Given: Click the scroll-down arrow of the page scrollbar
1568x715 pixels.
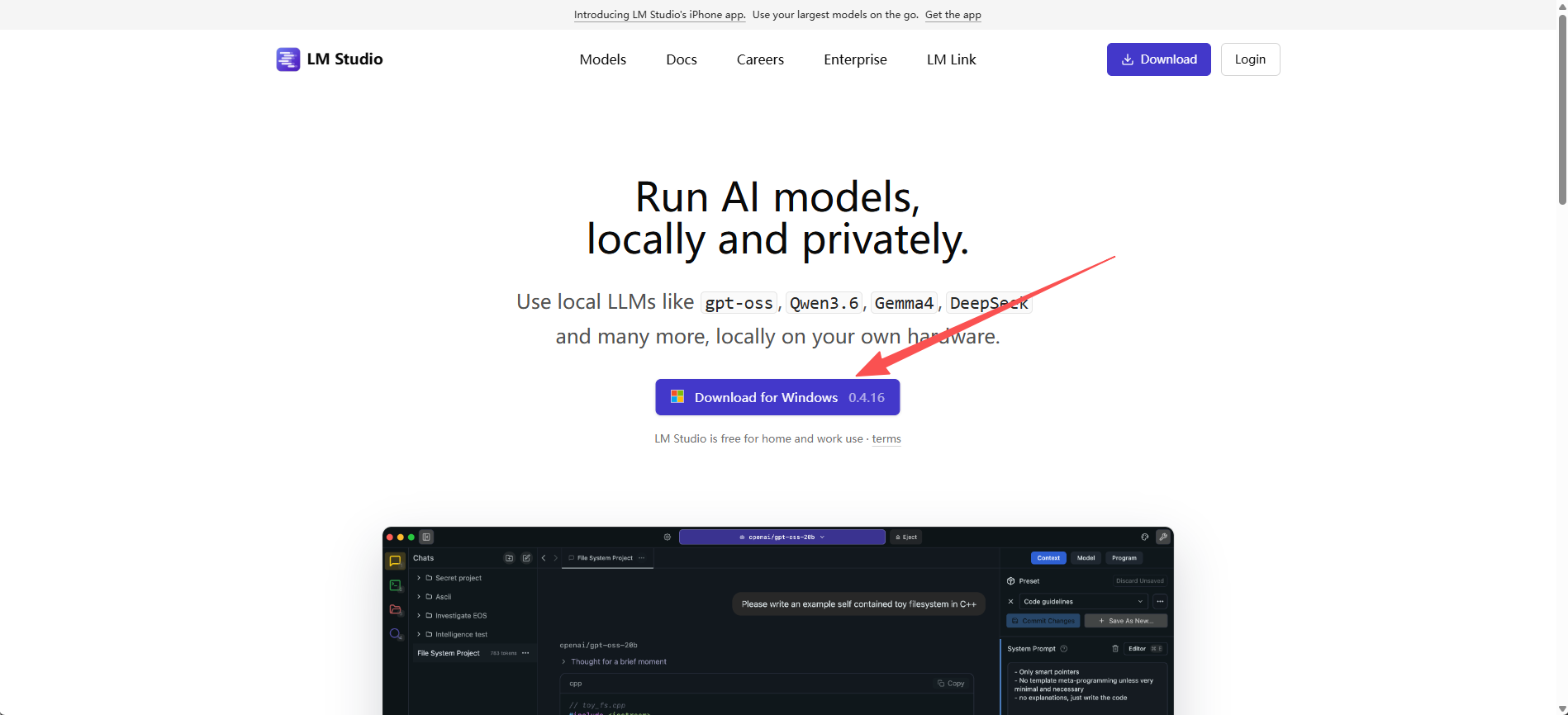Looking at the screenshot, I should pos(1561,708).
